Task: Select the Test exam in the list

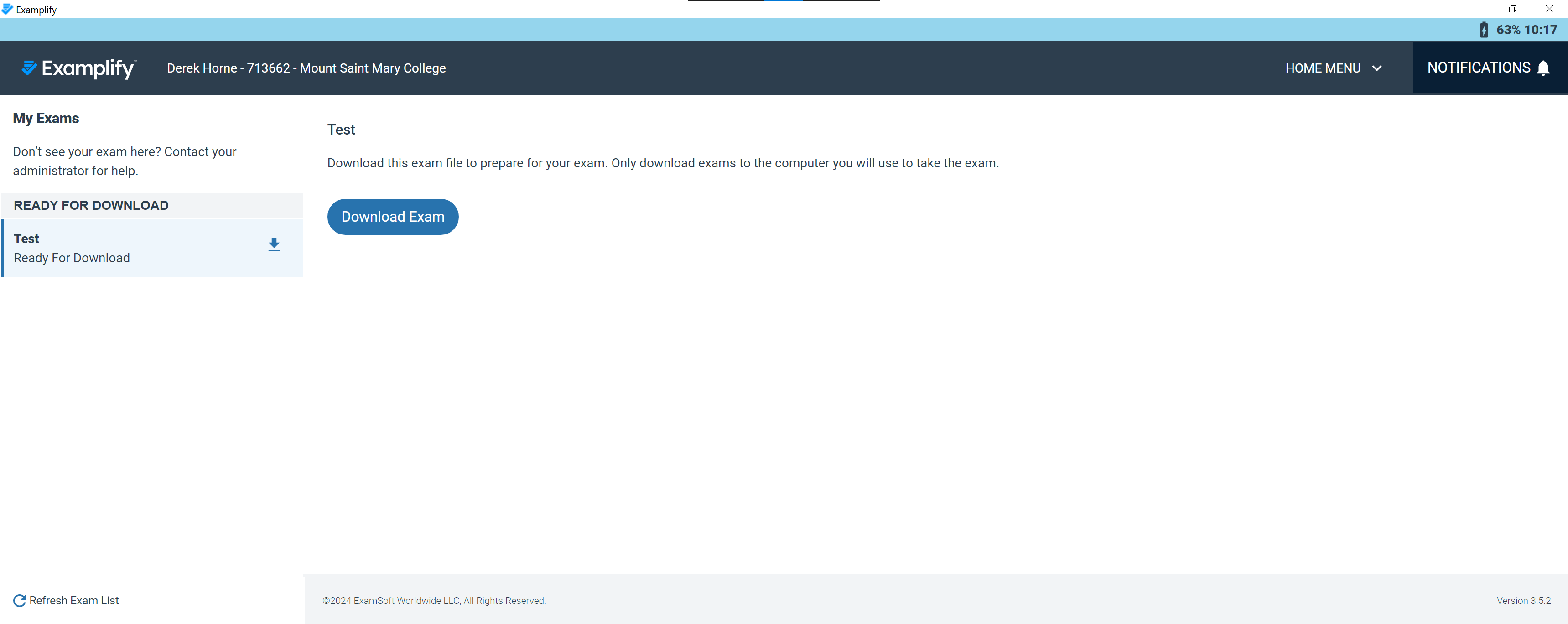Action: (x=152, y=249)
